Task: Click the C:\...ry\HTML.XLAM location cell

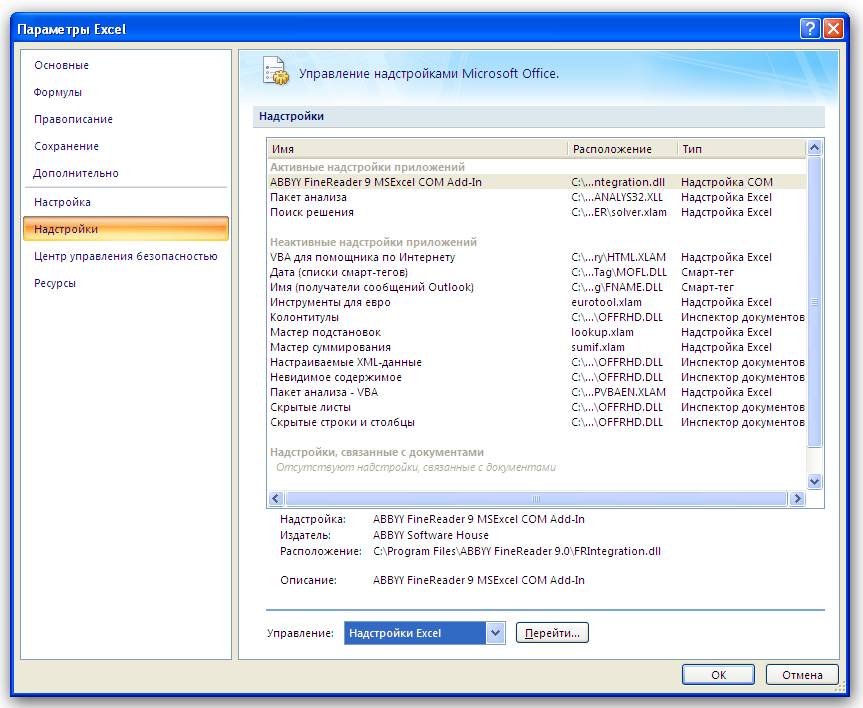Action: [x=618, y=257]
